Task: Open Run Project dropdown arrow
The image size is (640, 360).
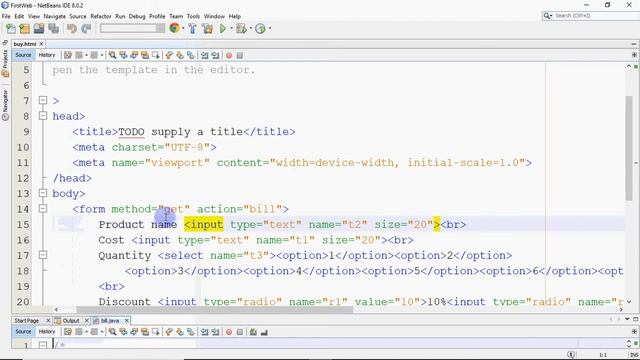Action: coord(231,29)
